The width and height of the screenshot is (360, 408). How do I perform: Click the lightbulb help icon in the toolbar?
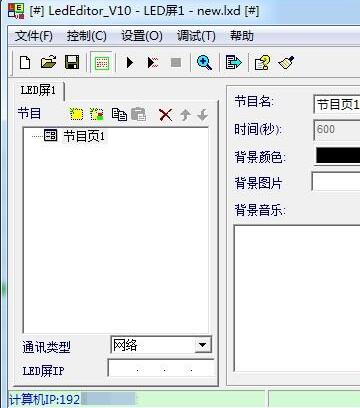point(262,62)
